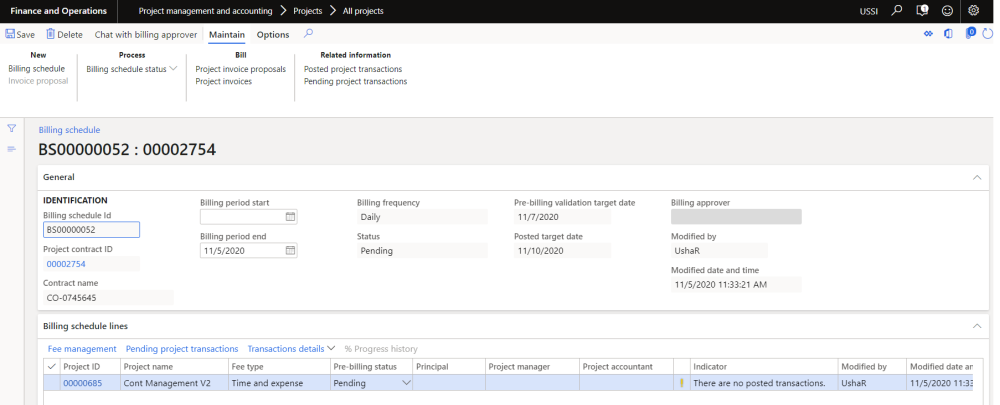Image resolution: width=1000 pixels, height=405 pixels.
Task: Open Project contract ID 00002754 link
Action: pyautogui.click(x=66, y=264)
